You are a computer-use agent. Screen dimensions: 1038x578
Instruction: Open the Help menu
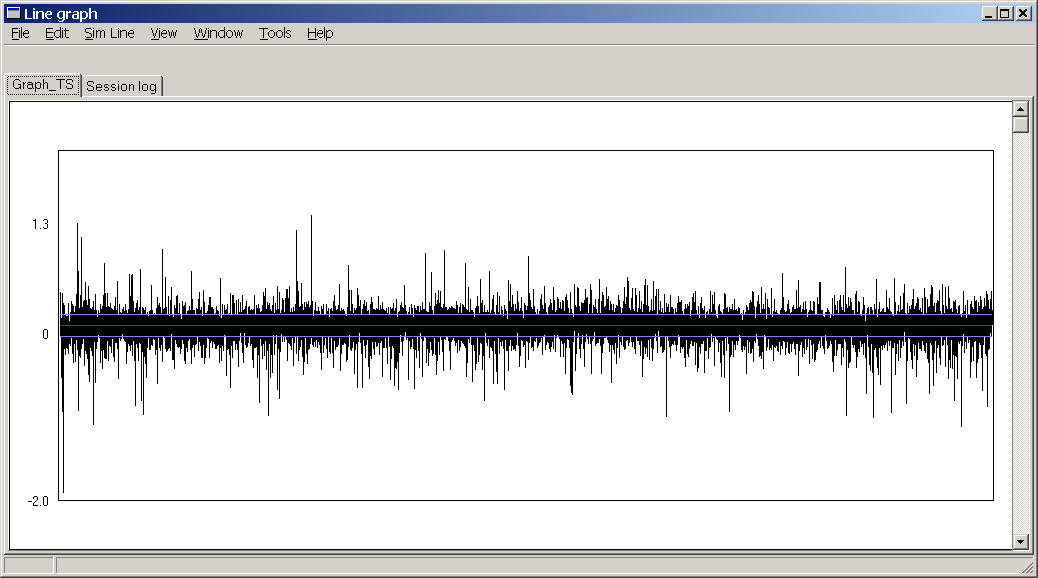tap(320, 33)
